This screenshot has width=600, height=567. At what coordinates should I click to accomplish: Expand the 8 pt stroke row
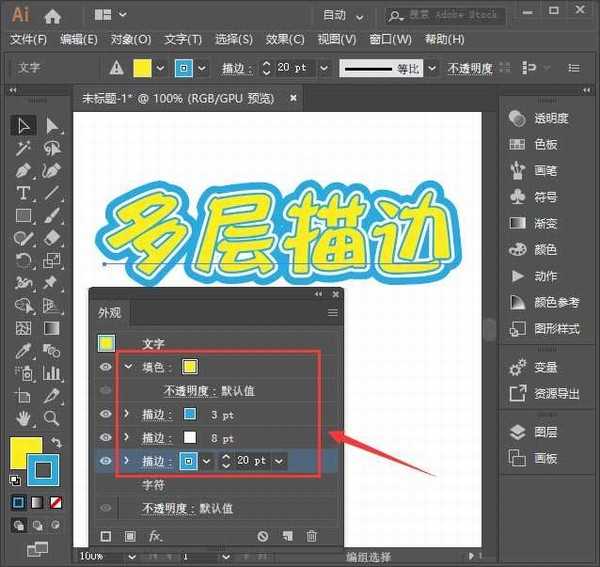point(127,437)
